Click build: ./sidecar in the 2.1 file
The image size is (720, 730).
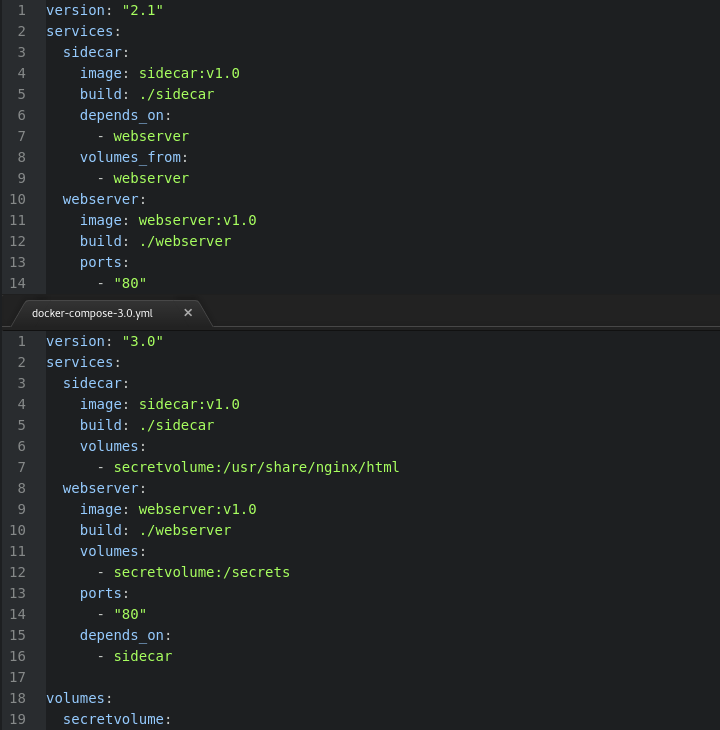point(147,95)
